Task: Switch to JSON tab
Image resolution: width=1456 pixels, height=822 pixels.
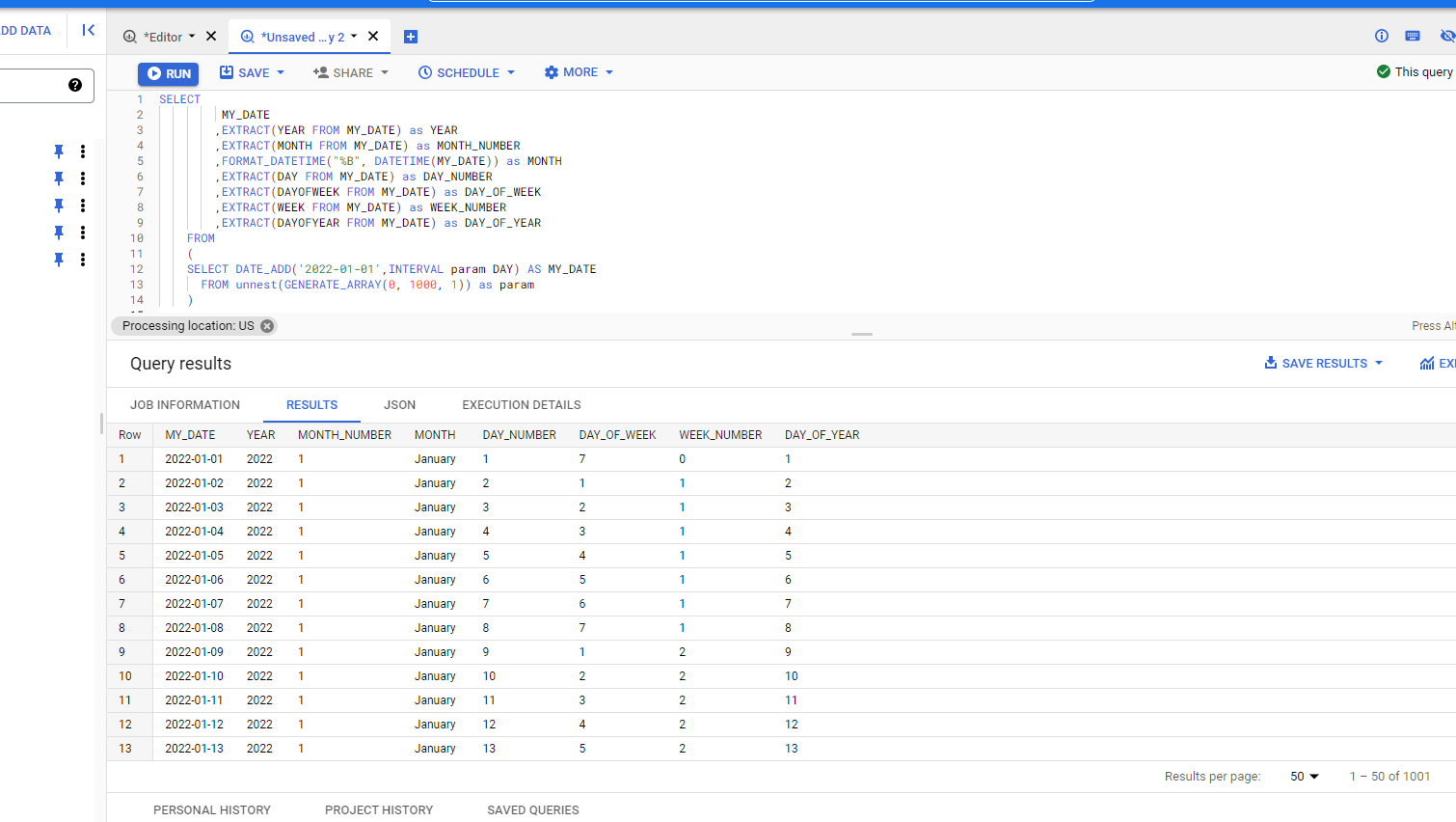Action: pyautogui.click(x=399, y=405)
